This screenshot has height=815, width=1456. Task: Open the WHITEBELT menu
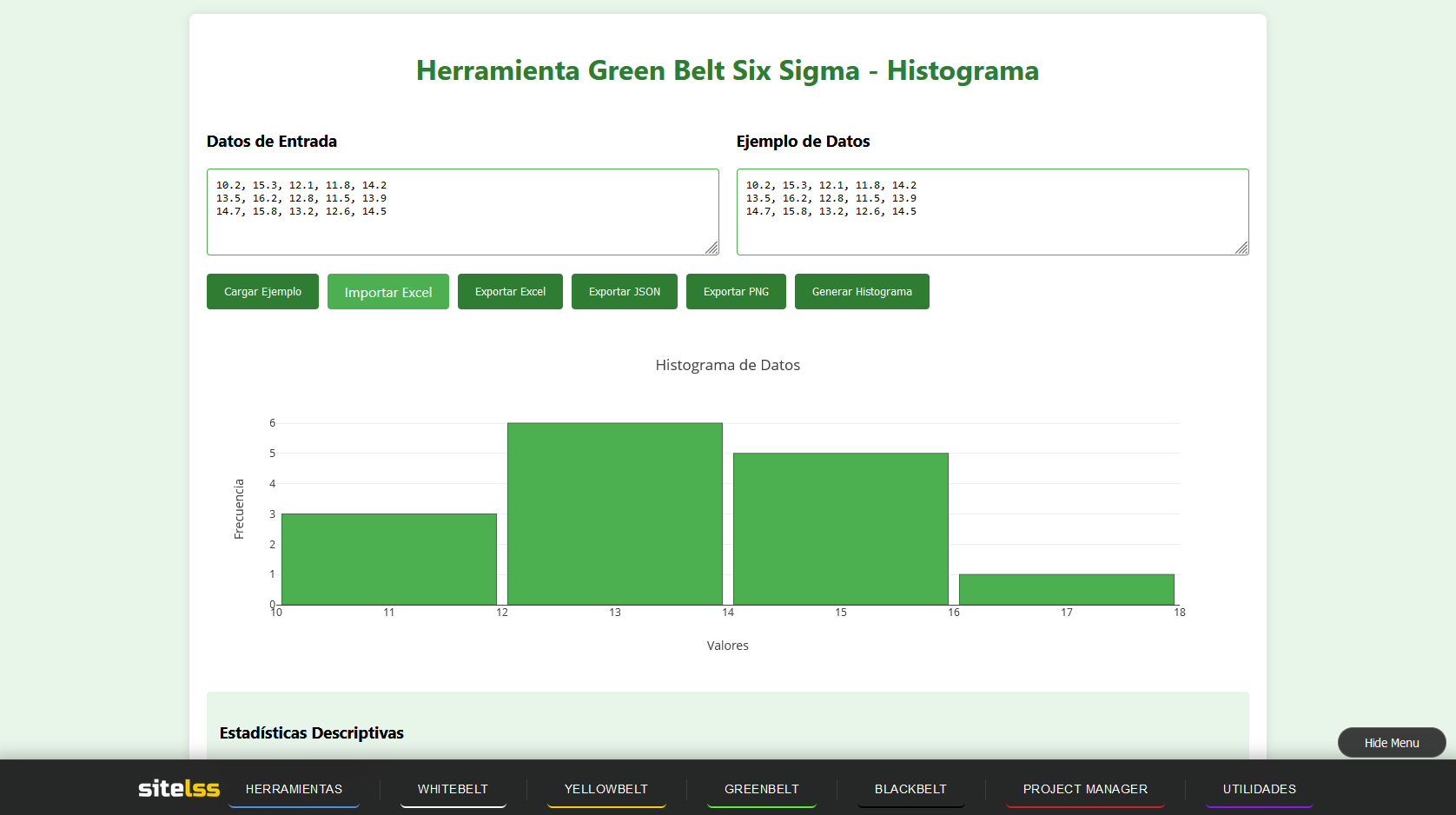453,789
